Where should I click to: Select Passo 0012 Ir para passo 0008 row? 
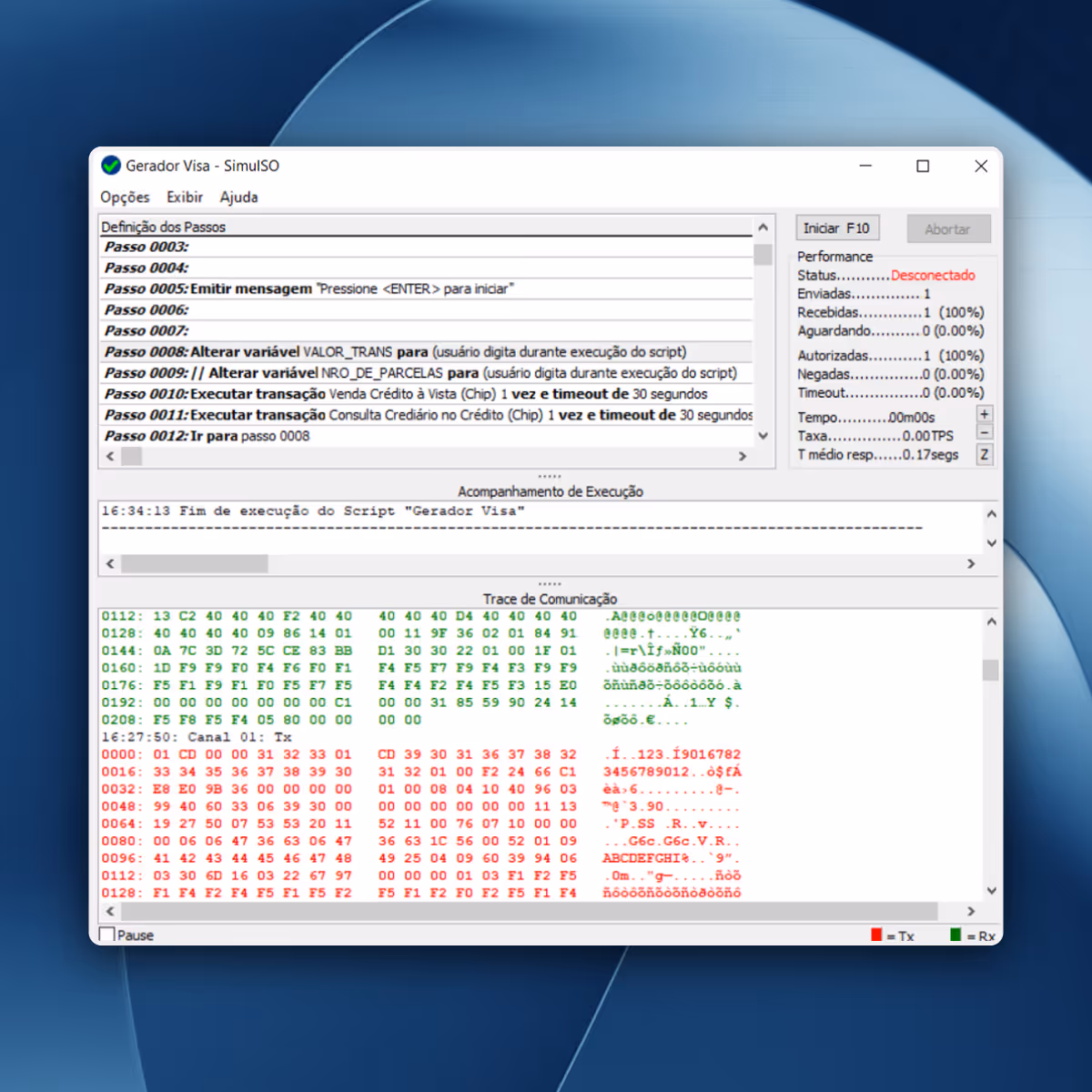(x=426, y=436)
